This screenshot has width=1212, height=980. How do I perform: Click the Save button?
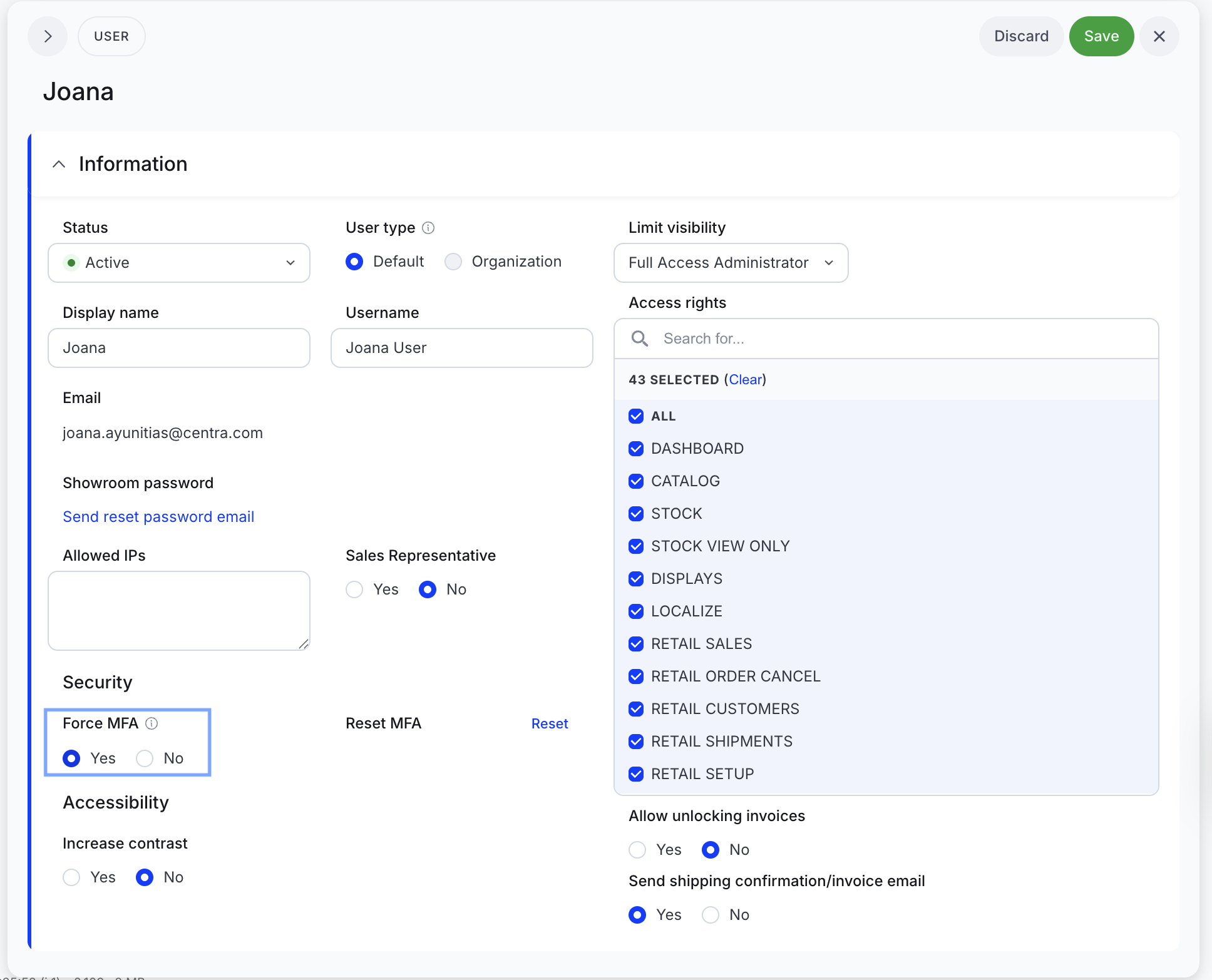[x=1101, y=36]
